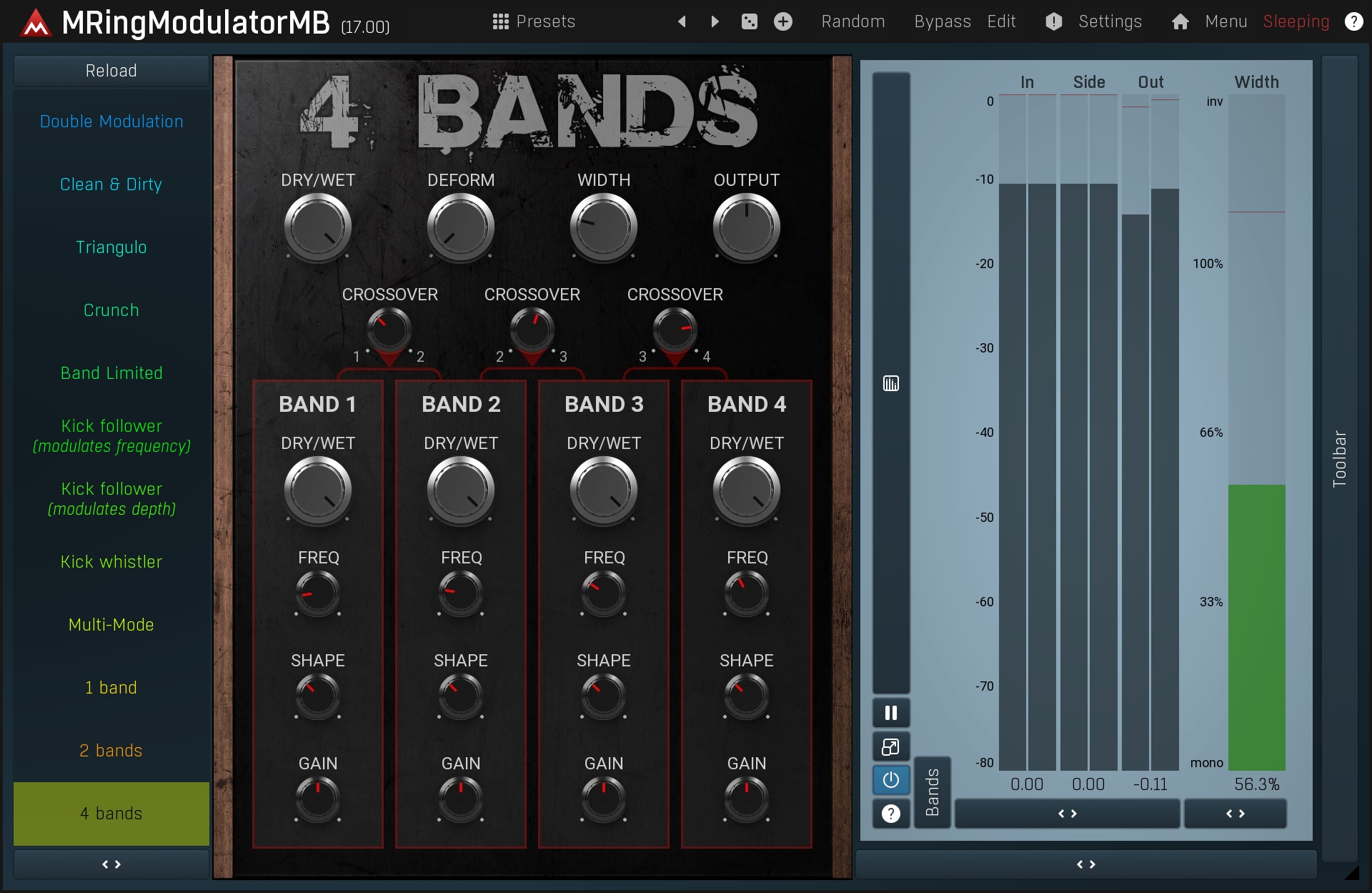Screen dimensions: 1372x893
Task: Click the Reload button
Action: tap(111, 71)
